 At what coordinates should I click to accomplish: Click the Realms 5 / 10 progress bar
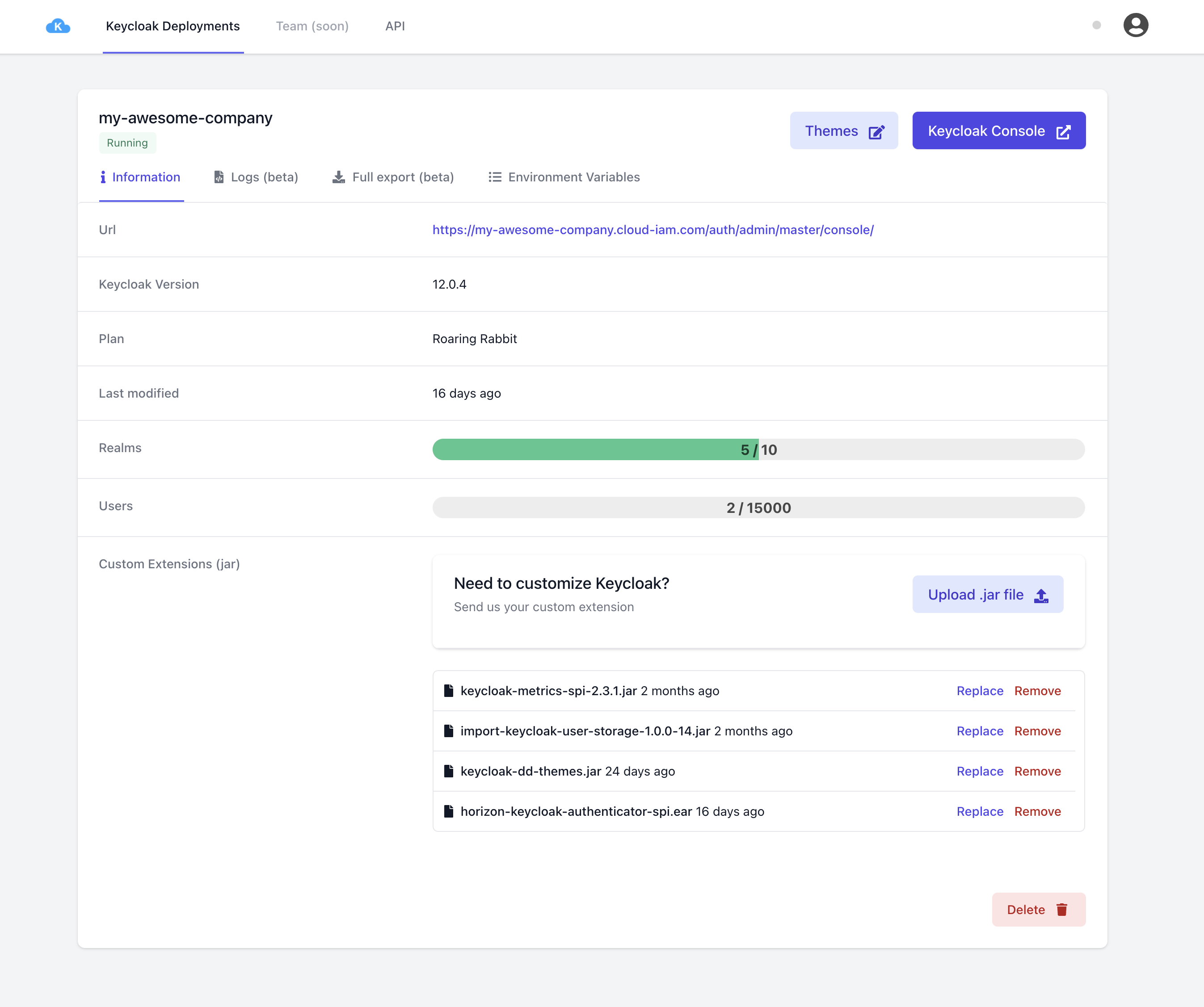pos(758,449)
